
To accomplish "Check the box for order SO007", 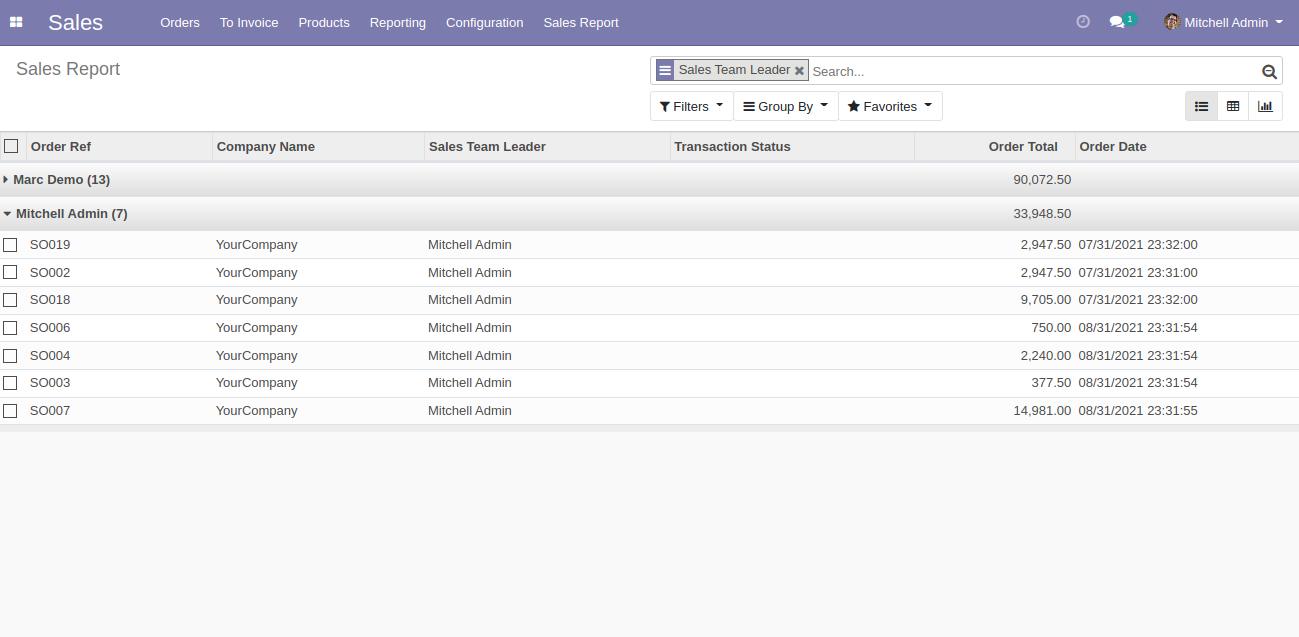I will tap(10, 411).
